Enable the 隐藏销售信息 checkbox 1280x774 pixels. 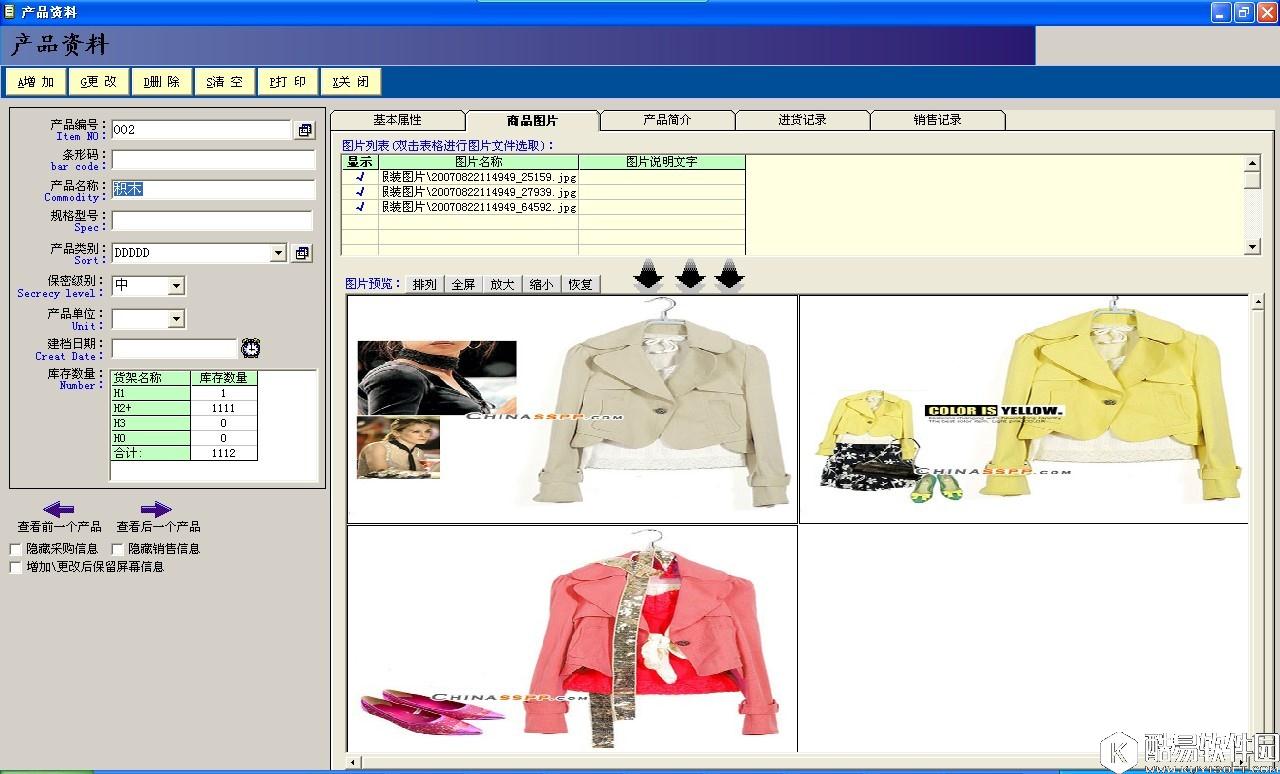(x=117, y=548)
